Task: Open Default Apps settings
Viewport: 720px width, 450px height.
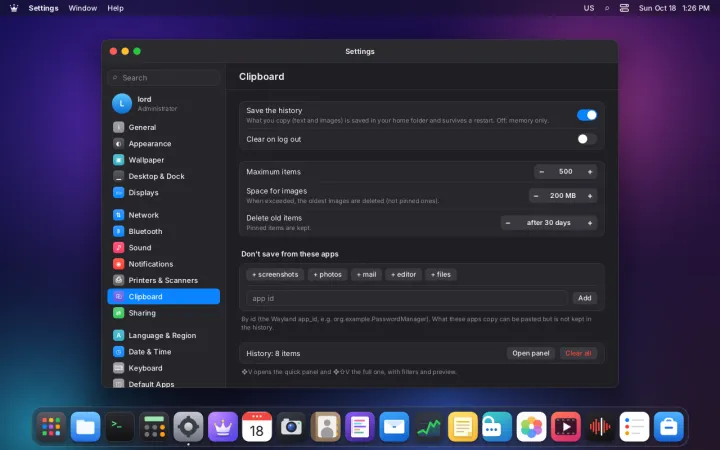Action: 163,383
